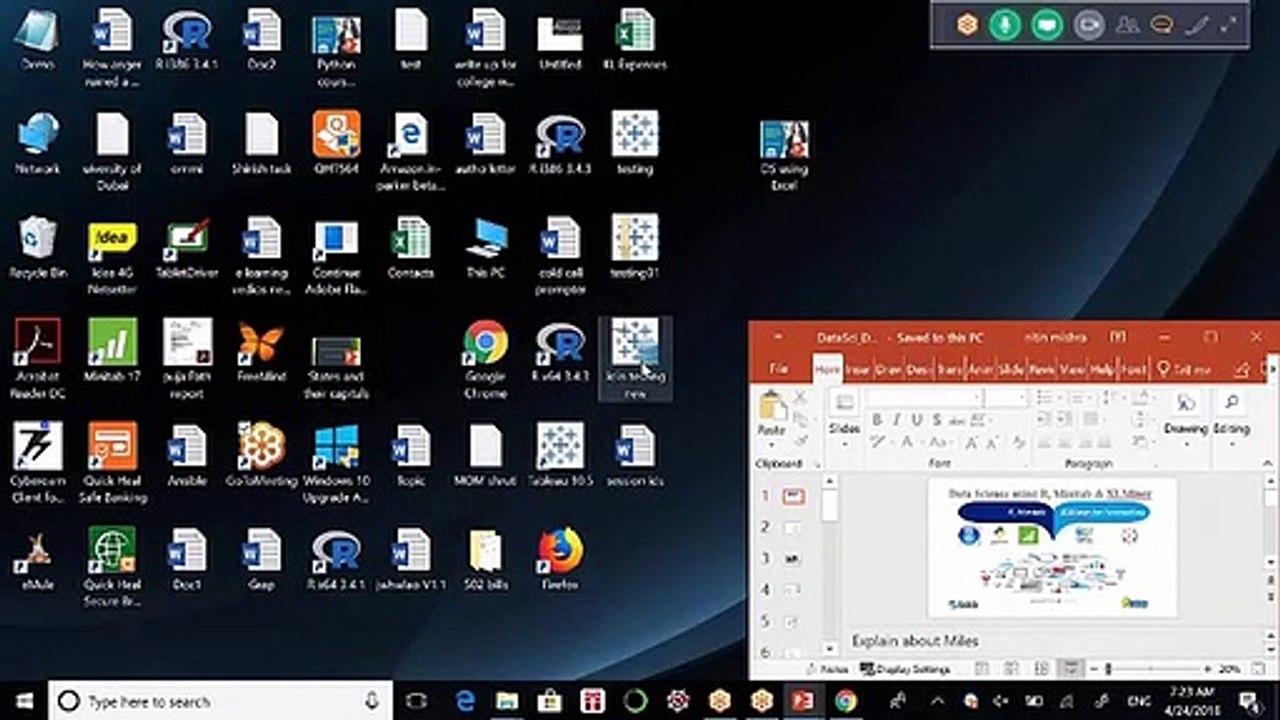Show hidden icons in the system tray

pos(937,701)
